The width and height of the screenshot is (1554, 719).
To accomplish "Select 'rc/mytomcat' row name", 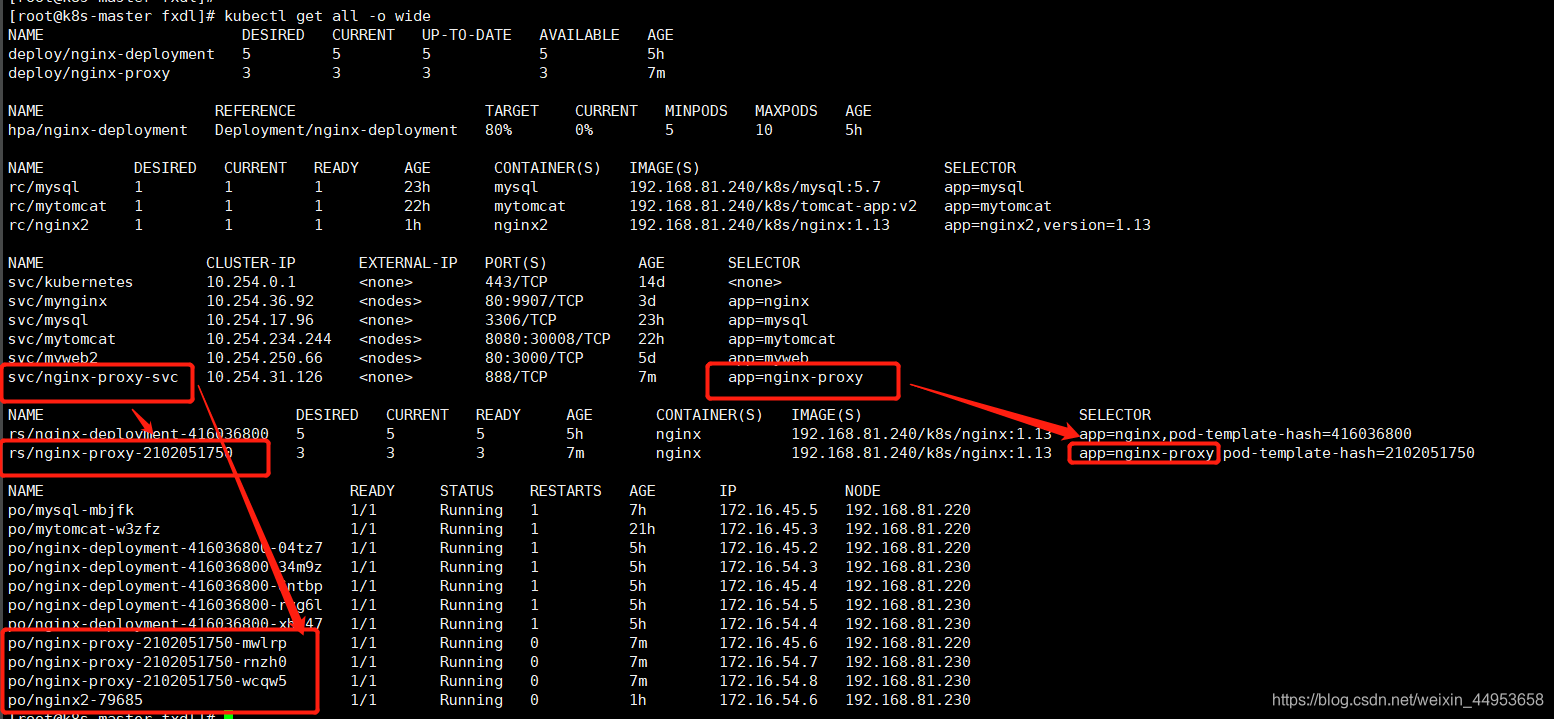I will (x=57, y=206).
